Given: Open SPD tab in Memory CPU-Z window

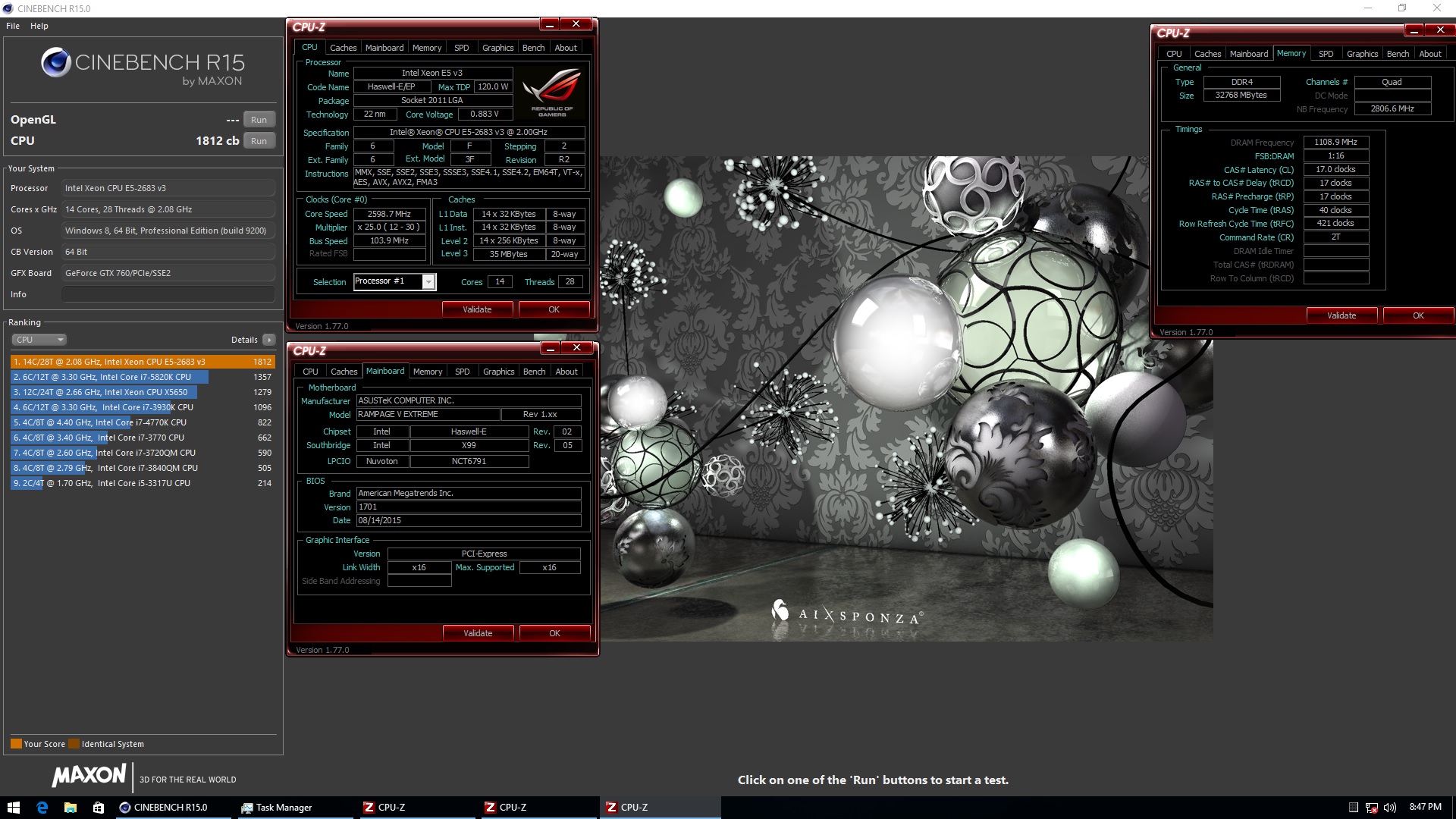Looking at the screenshot, I should (1326, 54).
